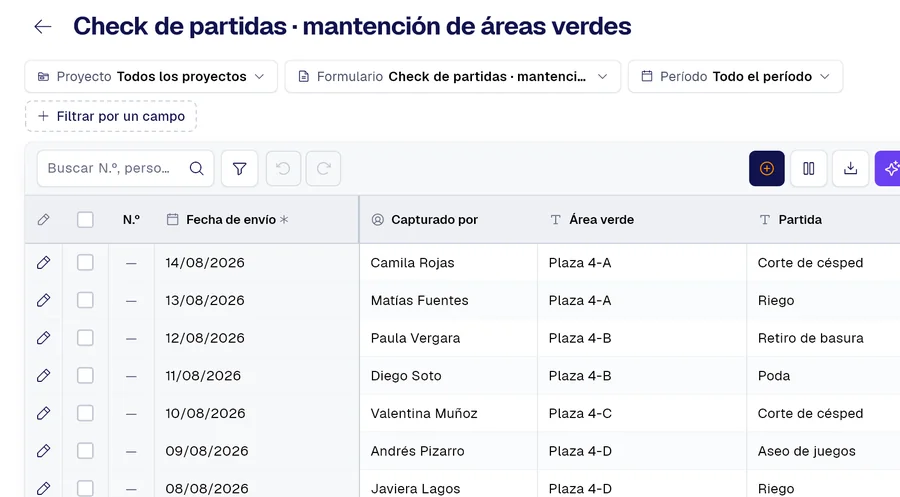This screenshot has height=497, width=900.
Task: Select the checkbox for Andrés Pizarro row
Action: coord(85,451)
